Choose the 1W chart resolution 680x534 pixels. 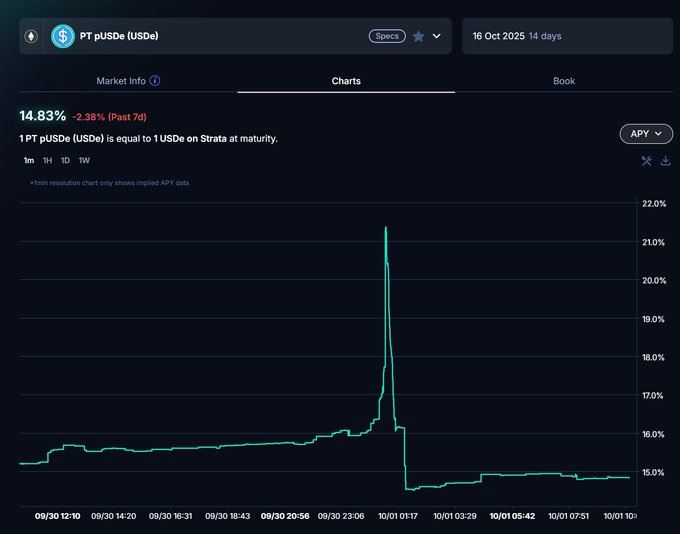pyautogui.click(x=84, y=160)
